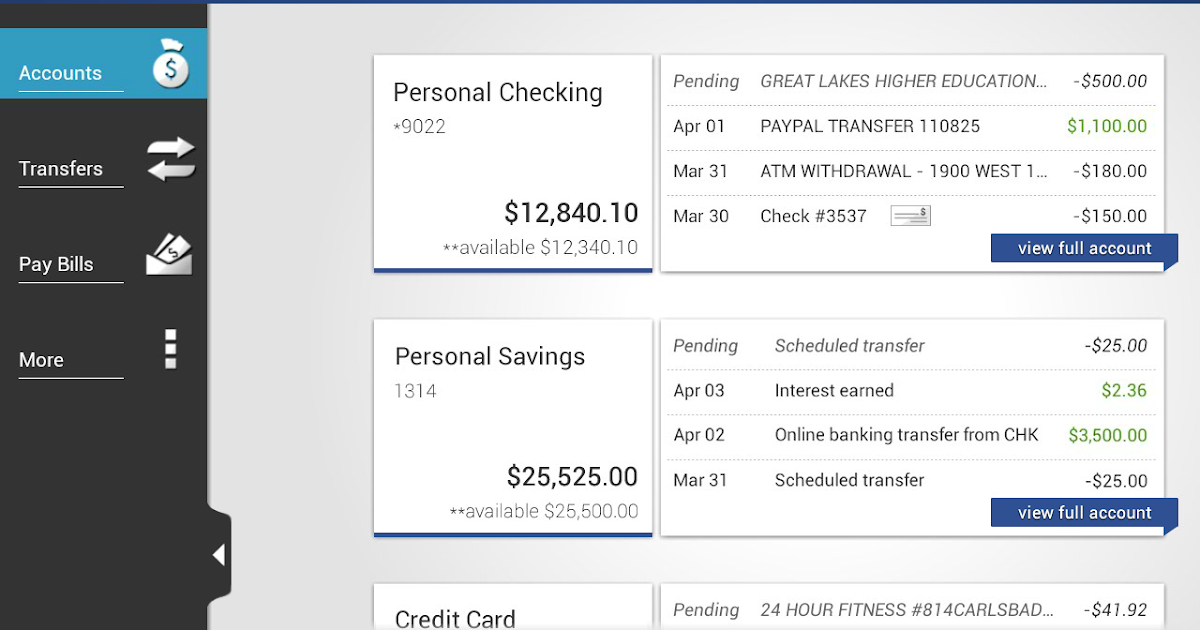
Task: Select the Online banking transfer from CHK row
Action: coord(906,435)
